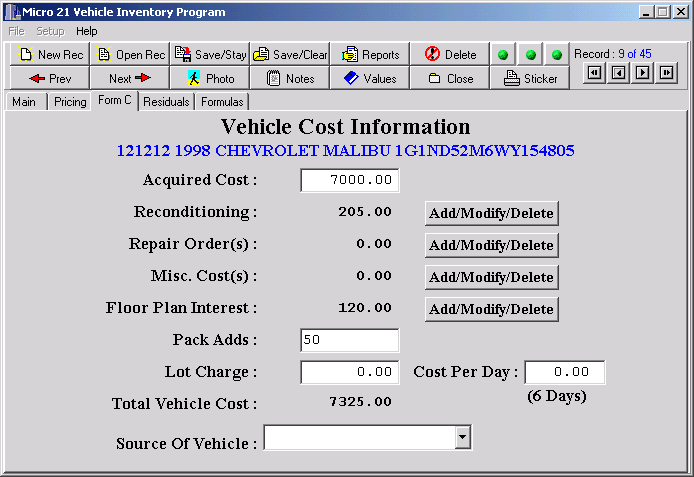Expand the Source Of Vehicle dropdown
The width and height of the screenshot is (694, 477).
462,438
